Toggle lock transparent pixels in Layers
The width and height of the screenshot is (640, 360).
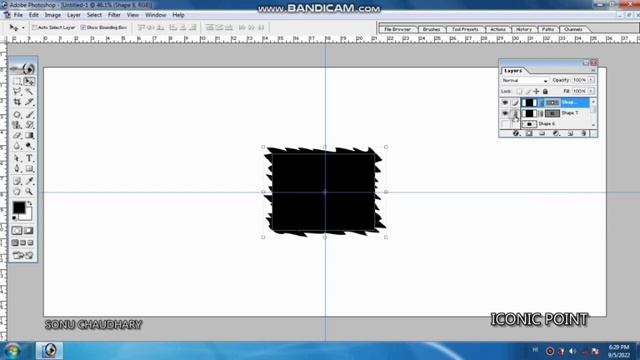click(519, 91)
